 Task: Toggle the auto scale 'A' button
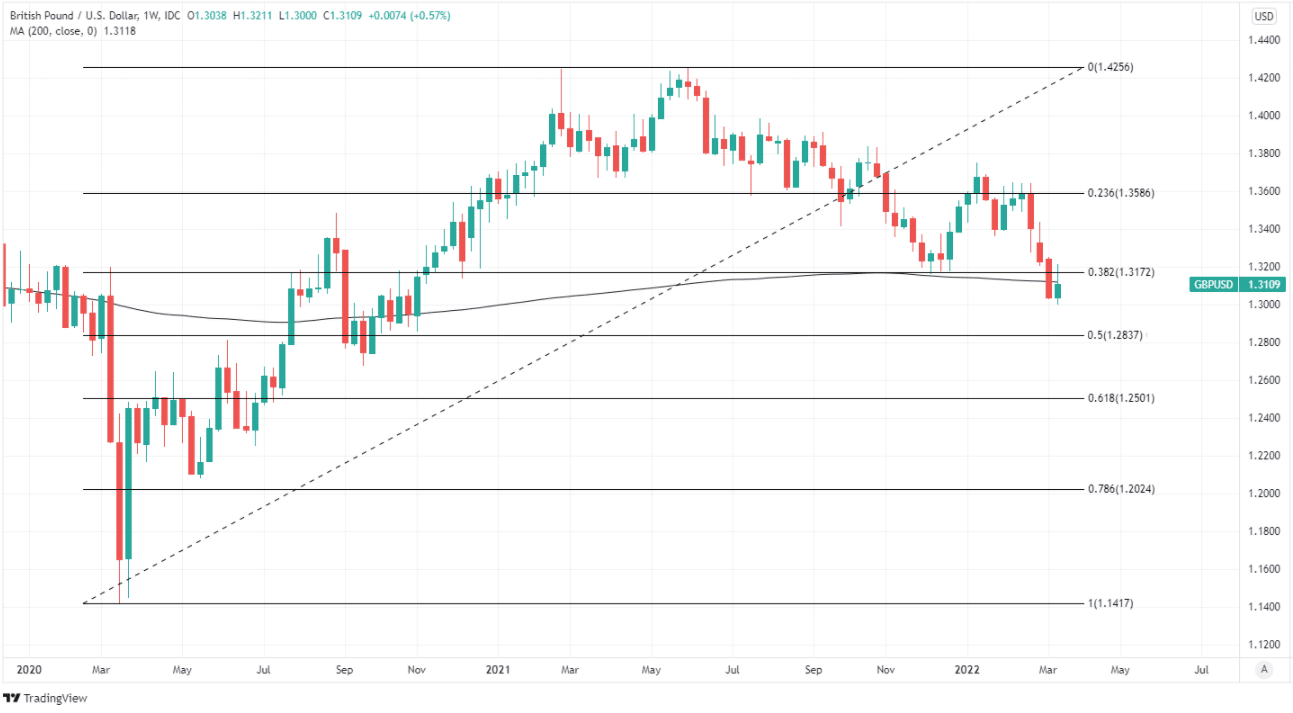(x=1264, y=669)
